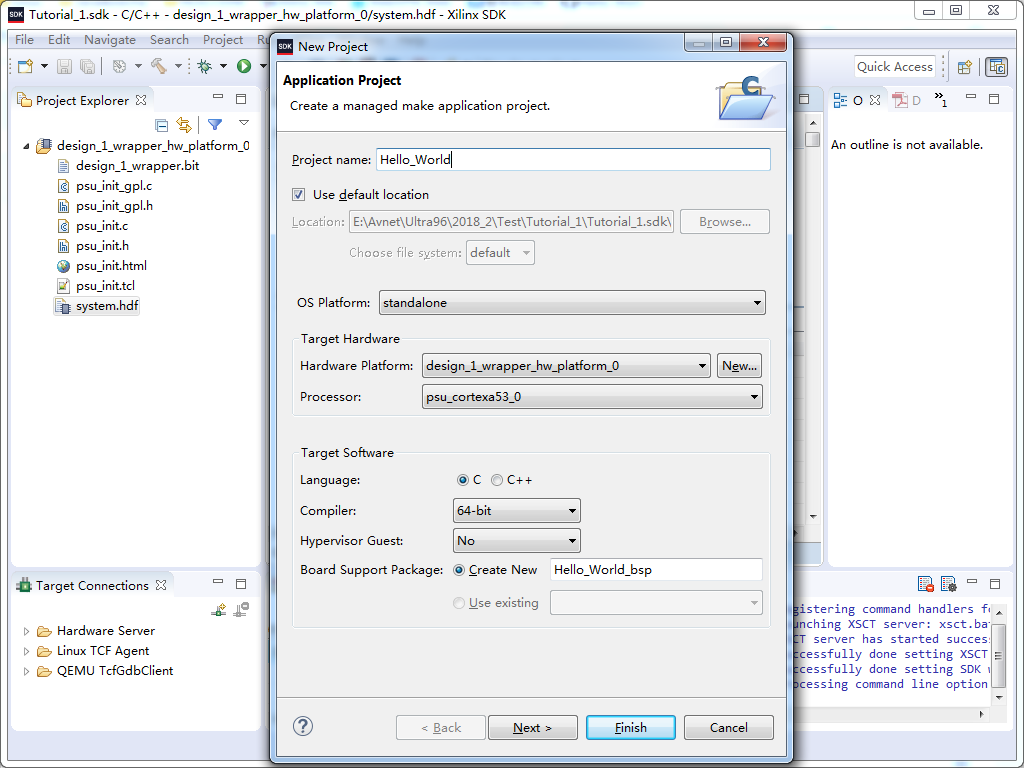Minimize the Target Connections panel

point(218,581)
